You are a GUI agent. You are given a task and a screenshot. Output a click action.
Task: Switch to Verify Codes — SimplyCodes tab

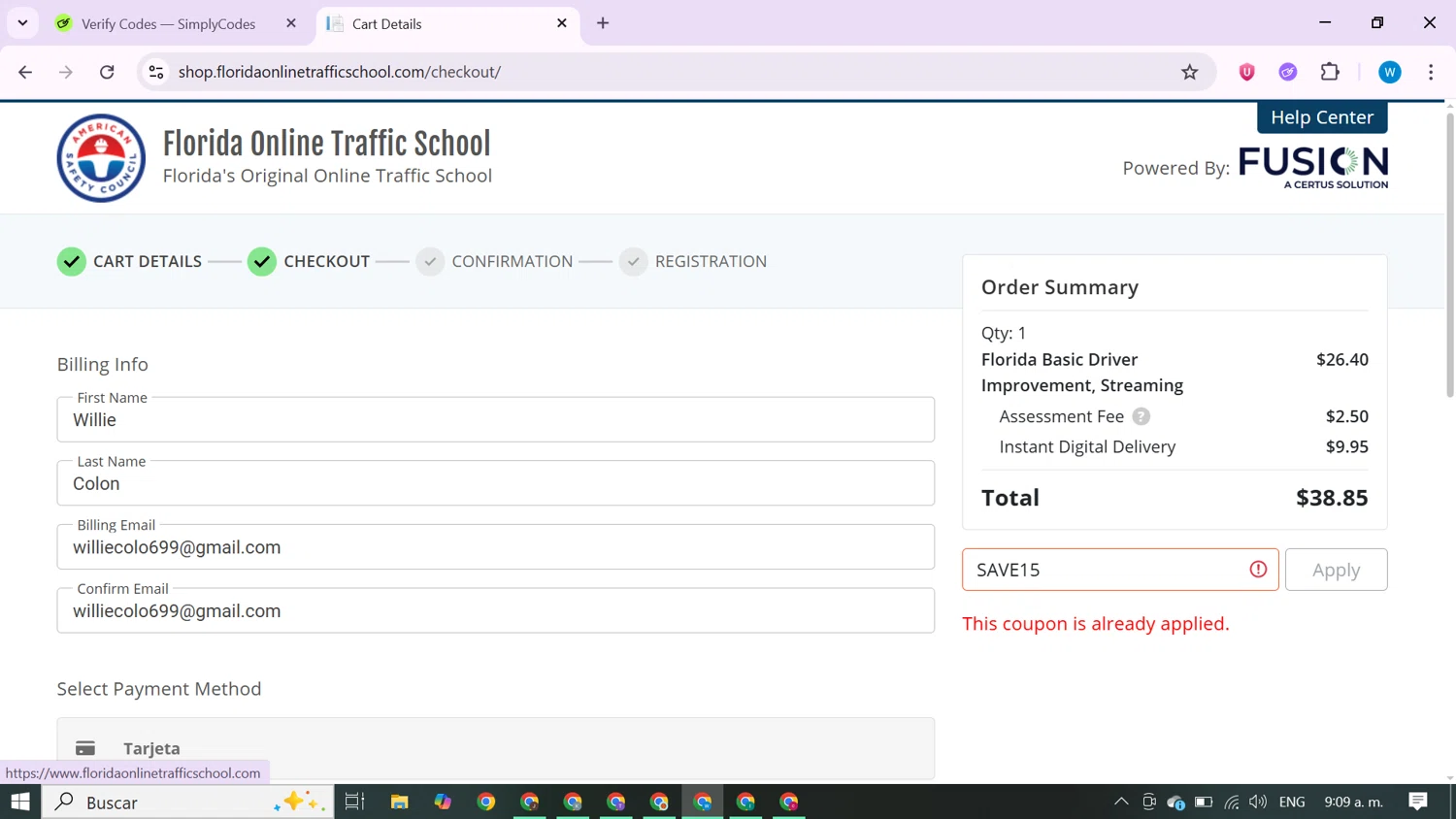pos(169,24)
